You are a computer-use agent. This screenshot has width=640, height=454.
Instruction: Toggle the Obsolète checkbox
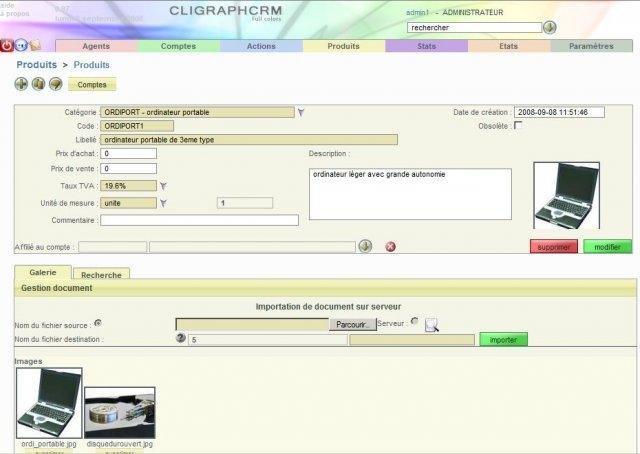point(517,126)
